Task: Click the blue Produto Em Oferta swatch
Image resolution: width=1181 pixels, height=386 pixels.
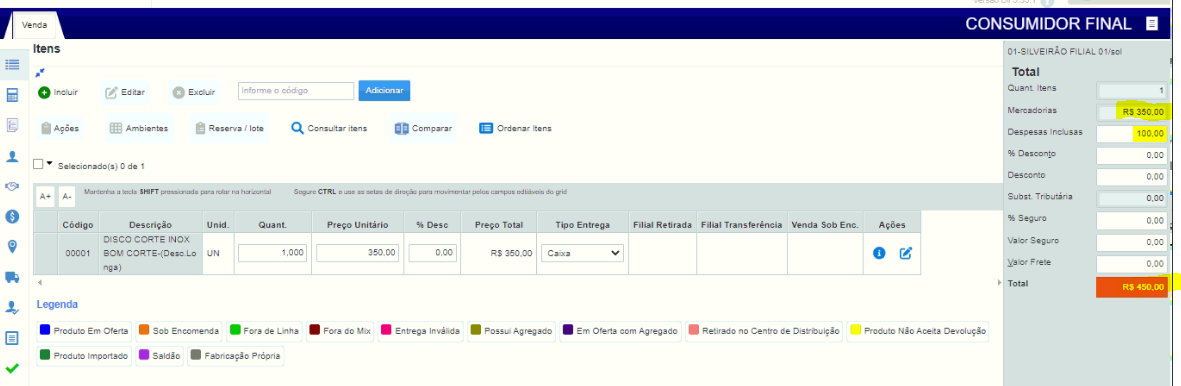Action: coord(45,330)
